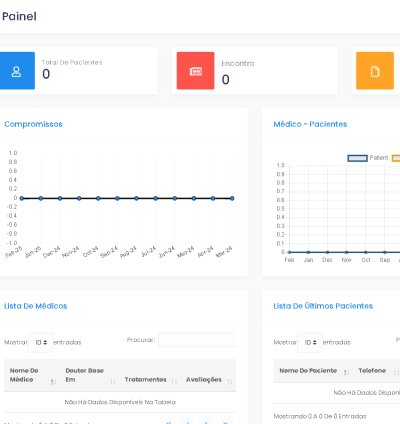Click the Oct axis label in Médico - Pacientes chart

(x=366, y=260)
